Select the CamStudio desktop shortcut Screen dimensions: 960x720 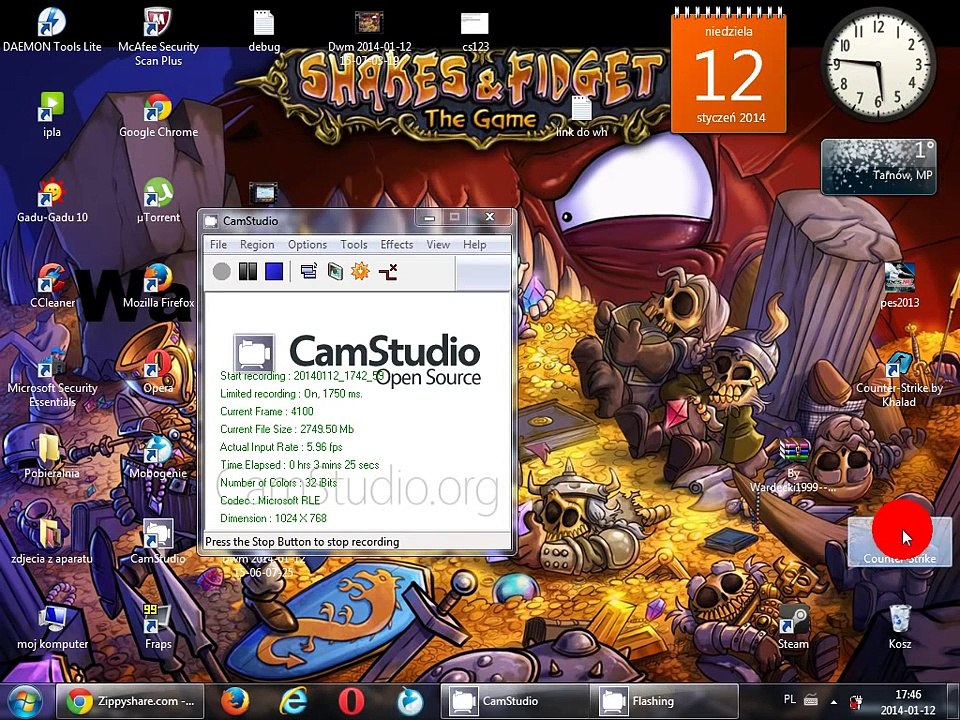(x=158, y=542)
